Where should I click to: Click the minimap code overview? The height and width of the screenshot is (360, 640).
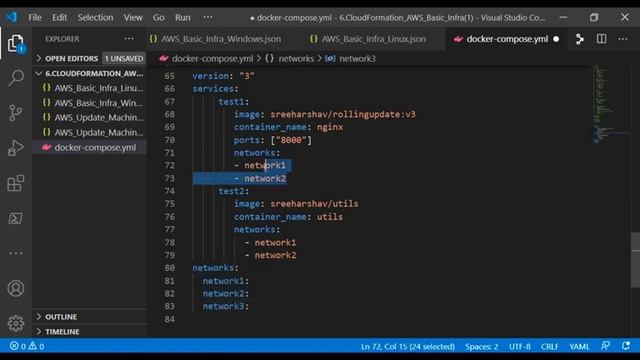click(610, 104)
